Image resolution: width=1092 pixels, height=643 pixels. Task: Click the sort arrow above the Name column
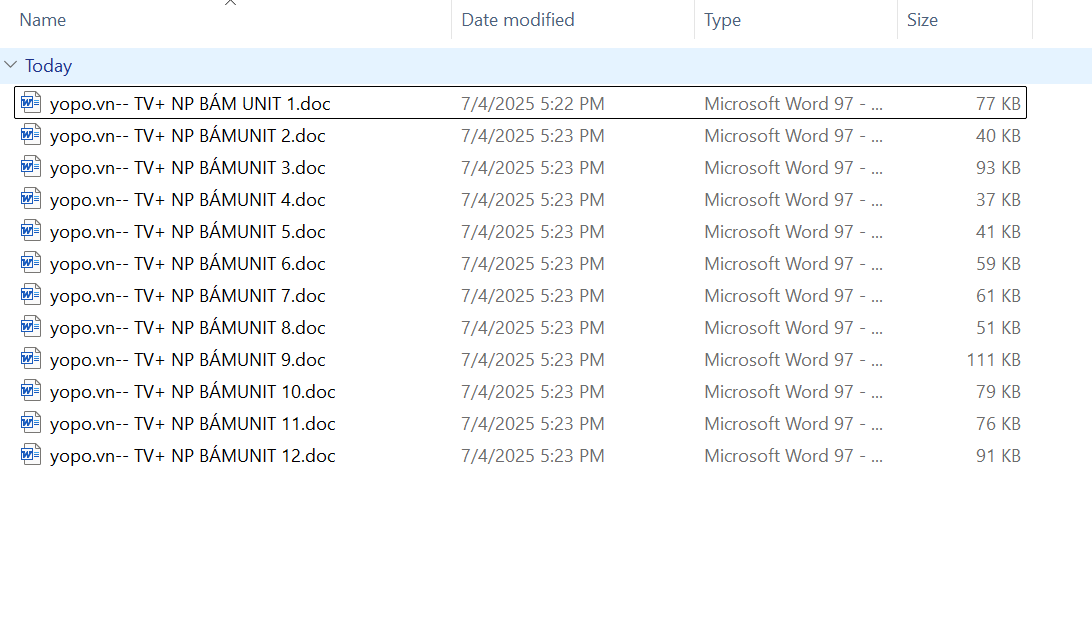pyautogui.click(x=230, y=3)
